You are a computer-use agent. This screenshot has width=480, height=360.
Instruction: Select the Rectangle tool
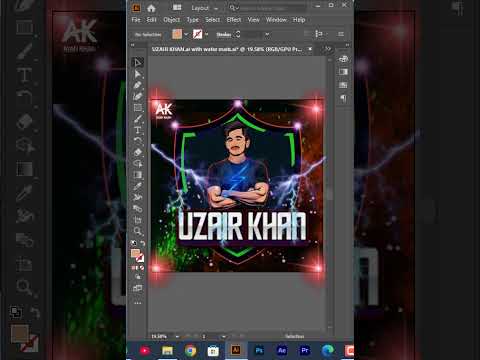138,108
